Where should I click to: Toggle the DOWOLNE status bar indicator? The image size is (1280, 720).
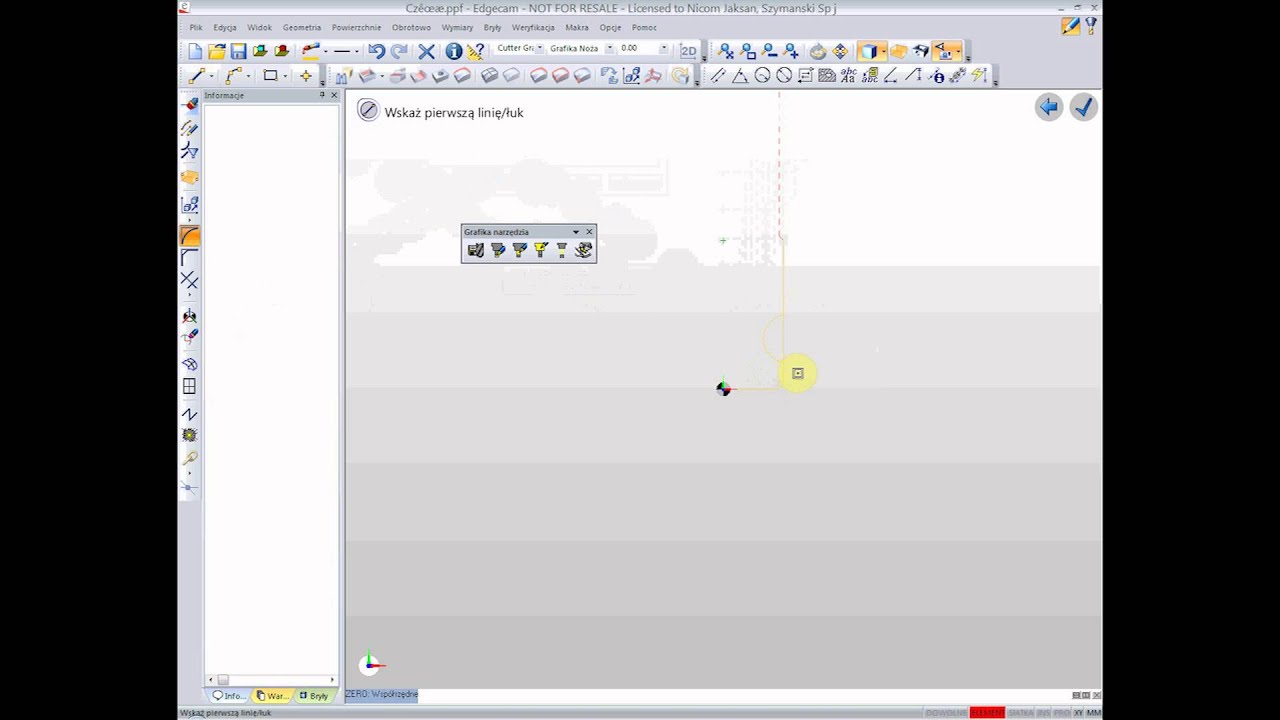coord(946,712)
